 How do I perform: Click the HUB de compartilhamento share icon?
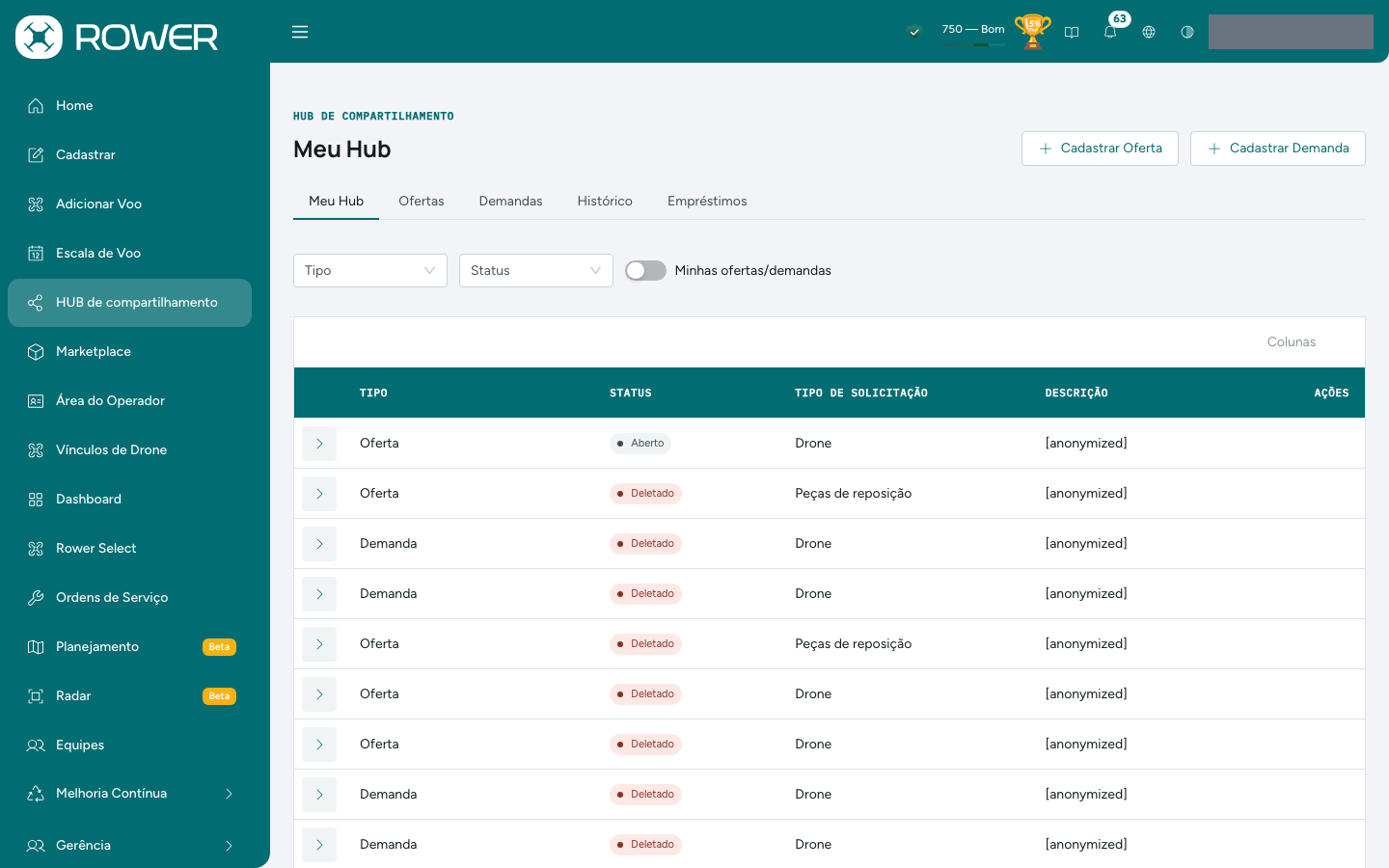[x=36, y=302]
